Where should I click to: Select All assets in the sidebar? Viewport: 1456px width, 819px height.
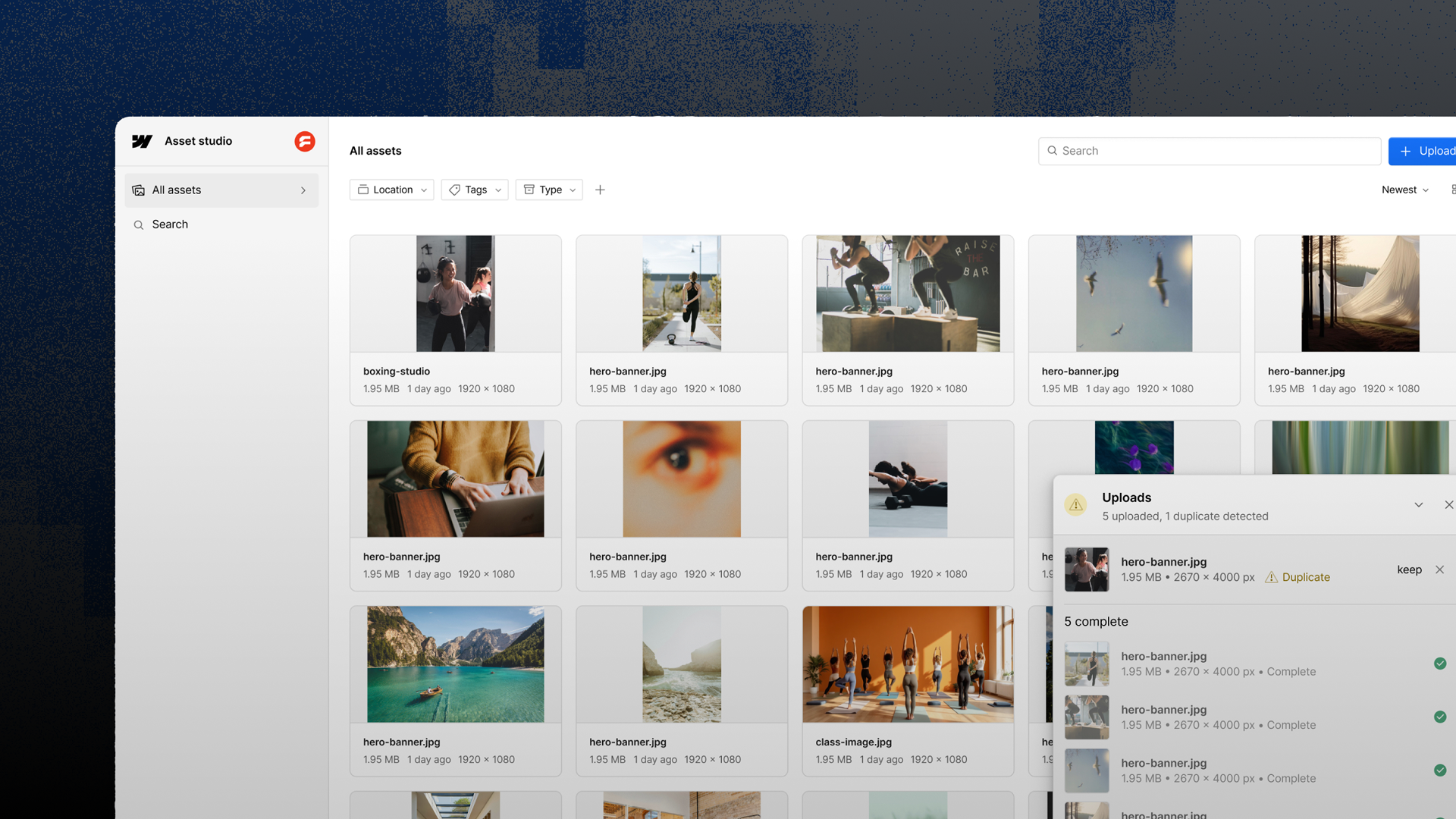221,190
